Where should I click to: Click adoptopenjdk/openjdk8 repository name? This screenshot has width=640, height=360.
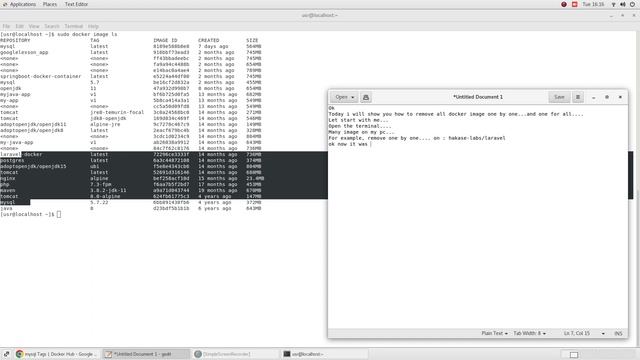pyautogui.click(x=31, y=130)
